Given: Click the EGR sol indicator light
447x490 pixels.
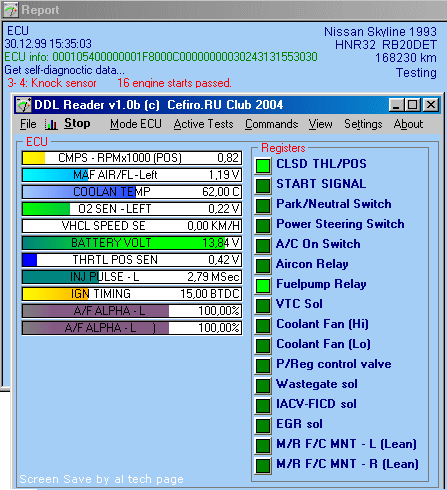Looking at the screenshot, I should [x=263, y=426].
